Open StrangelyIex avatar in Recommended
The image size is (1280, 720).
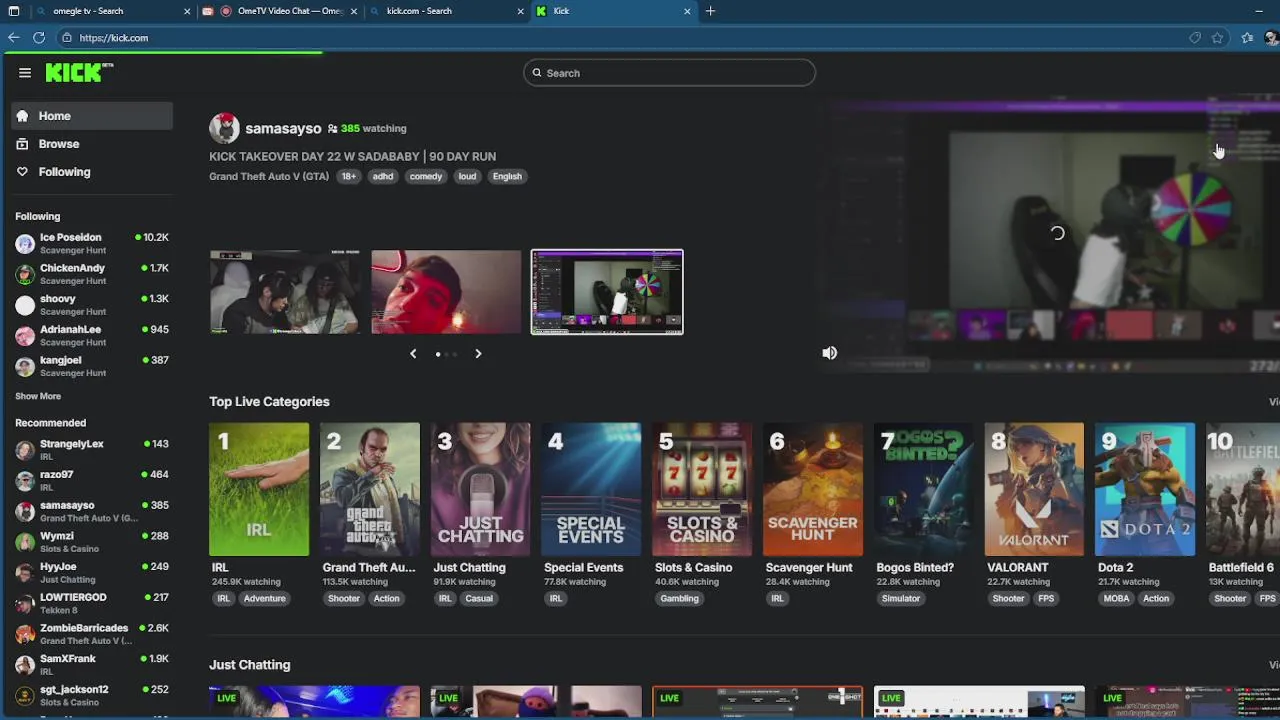(25, 450)
